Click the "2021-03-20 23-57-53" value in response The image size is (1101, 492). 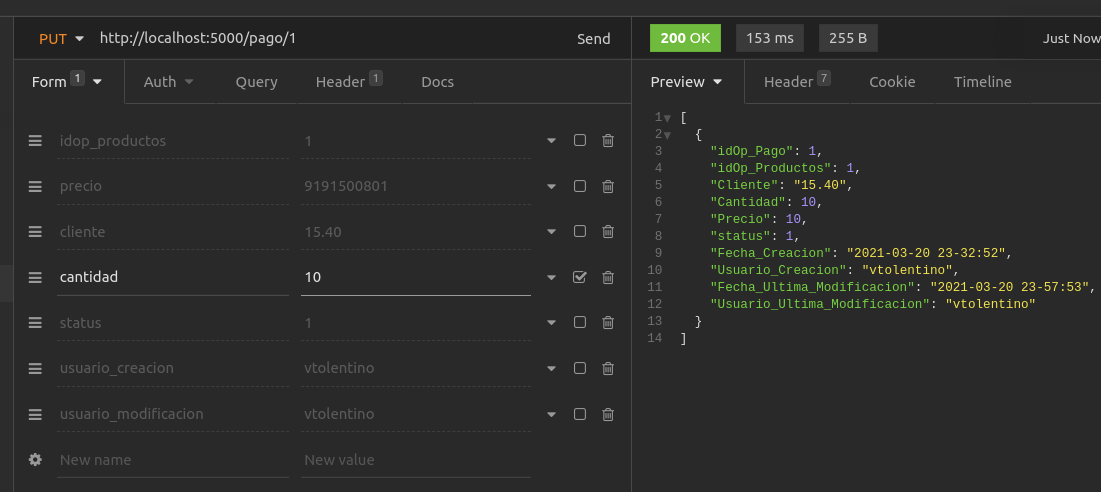[1010, 287]
